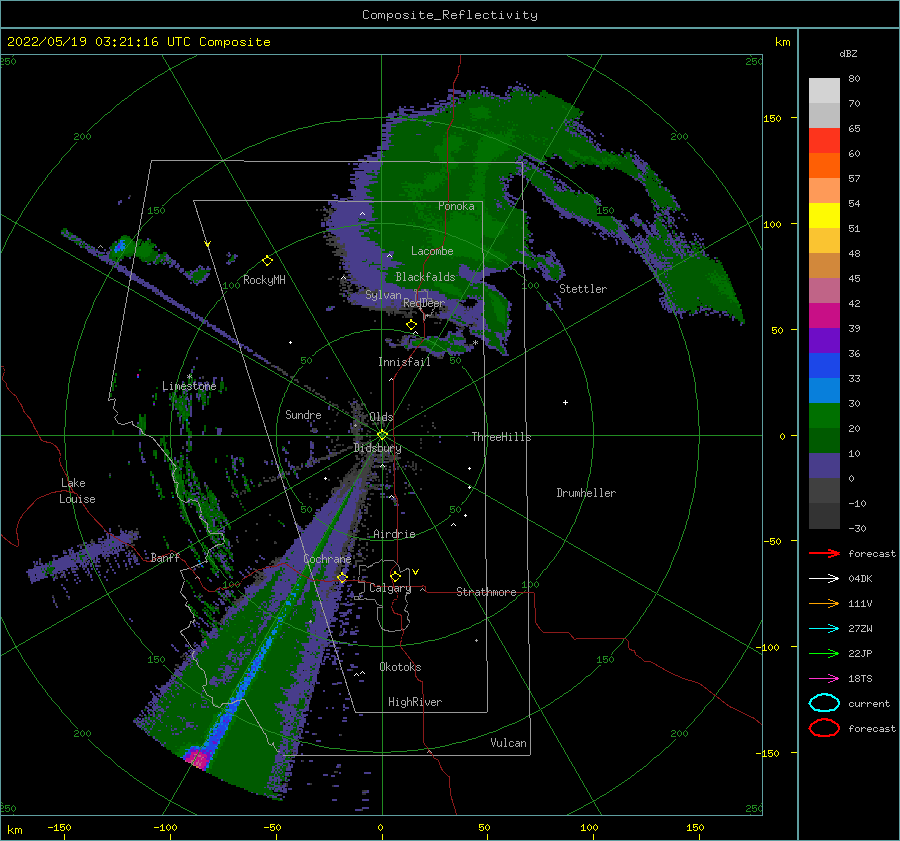Click the Okotoks city label

[x=400, y=667]
